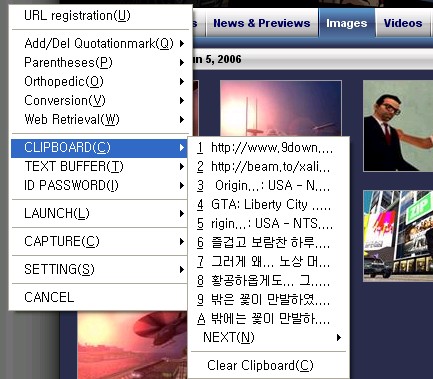The height and width of the screenshot is (379, 433).
Task: Paste clipboard entry 1 http://www.9down
Action: click(x=269, y=147)
